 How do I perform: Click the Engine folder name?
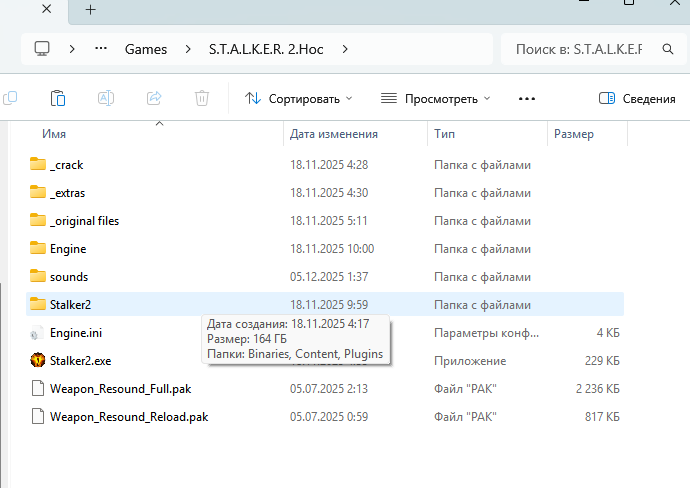coord(68,249)
